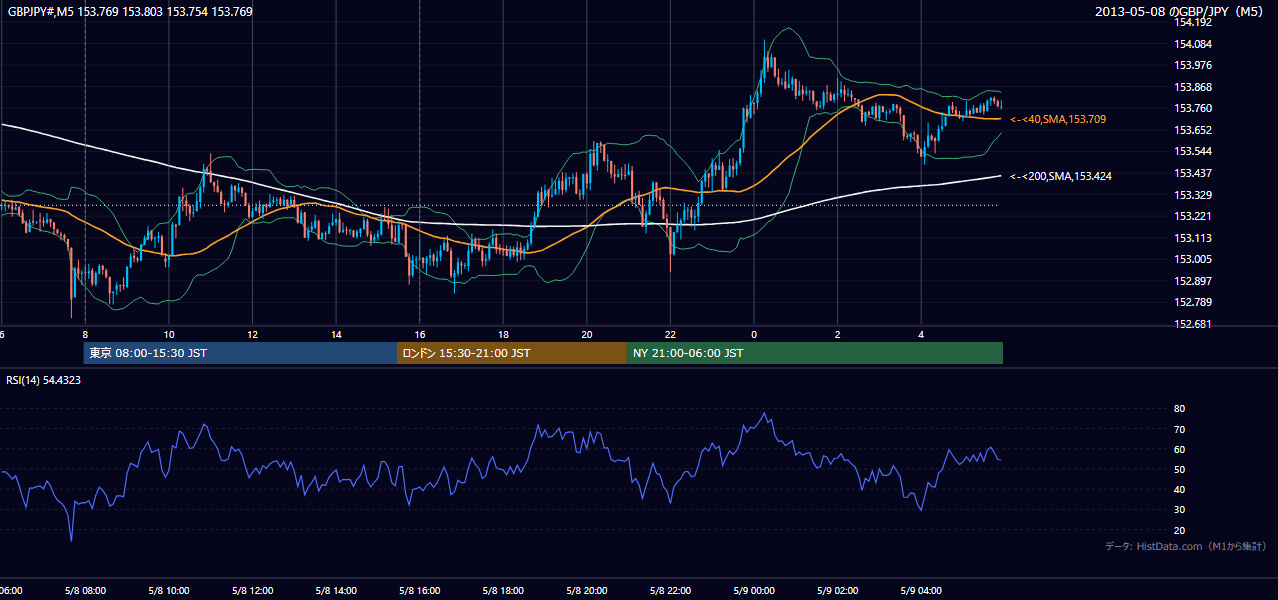Click the RSI scale value 60
Viewport: 1278px width, 600px height.
[x=1180, y=449]
